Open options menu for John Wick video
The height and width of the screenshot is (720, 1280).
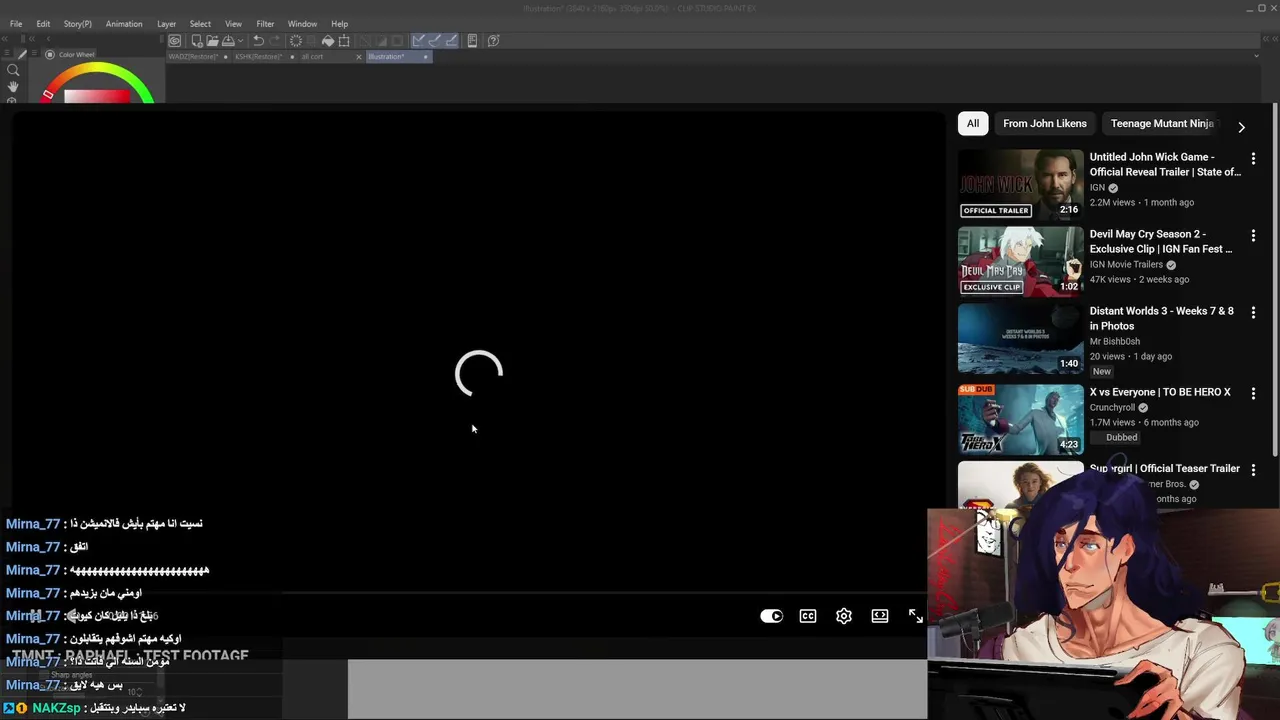pos(1253,159)
